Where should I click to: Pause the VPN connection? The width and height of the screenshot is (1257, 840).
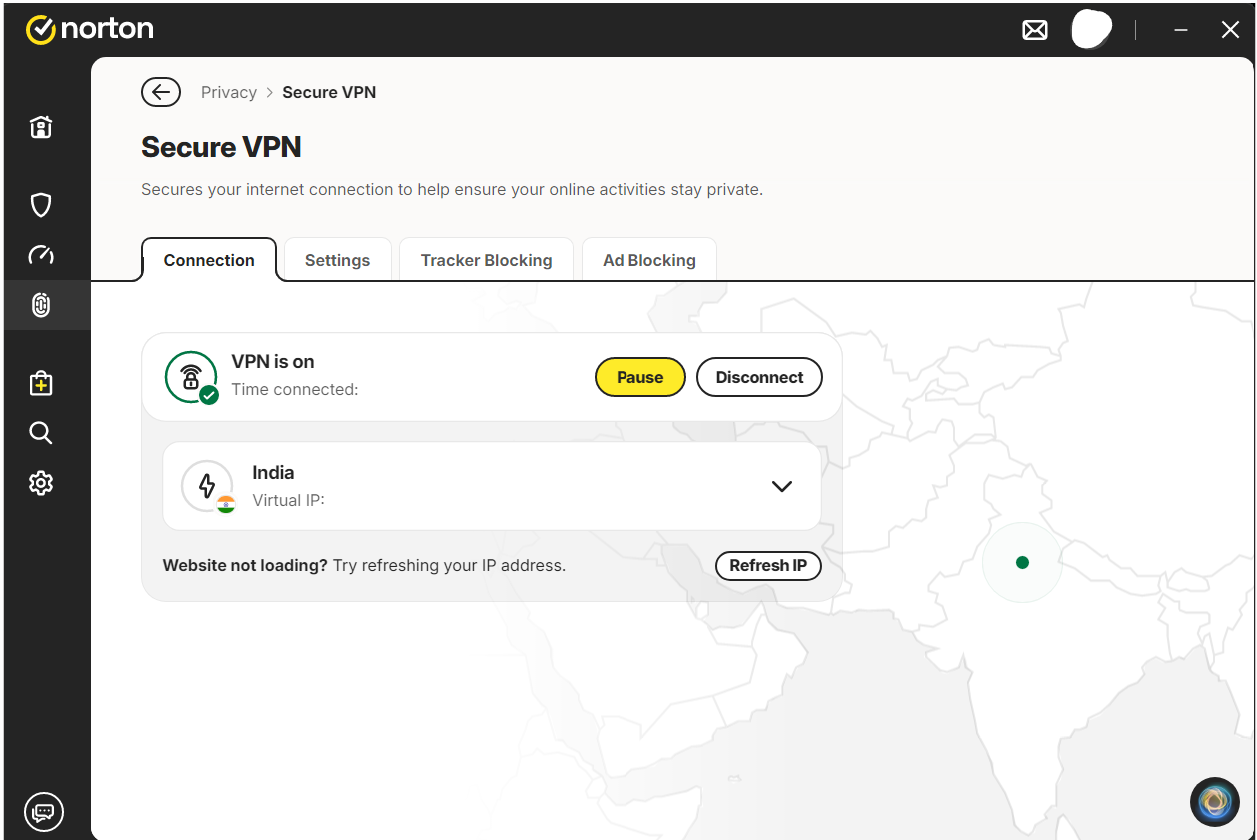[640, 377]
